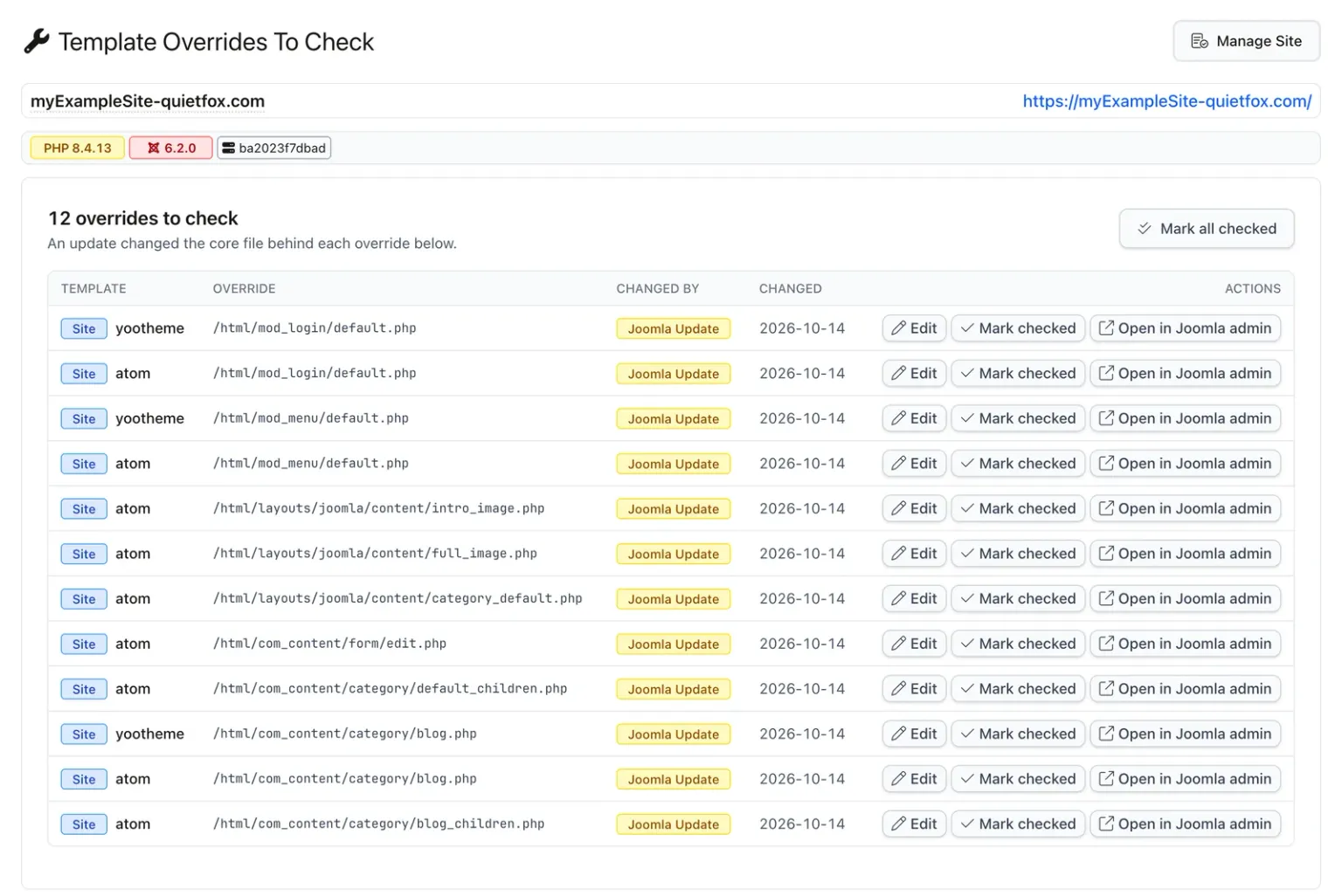Open full_image.php override in Joomla admin
The width and height of the screenshot is (1342, 896).
pos(1185,554)
